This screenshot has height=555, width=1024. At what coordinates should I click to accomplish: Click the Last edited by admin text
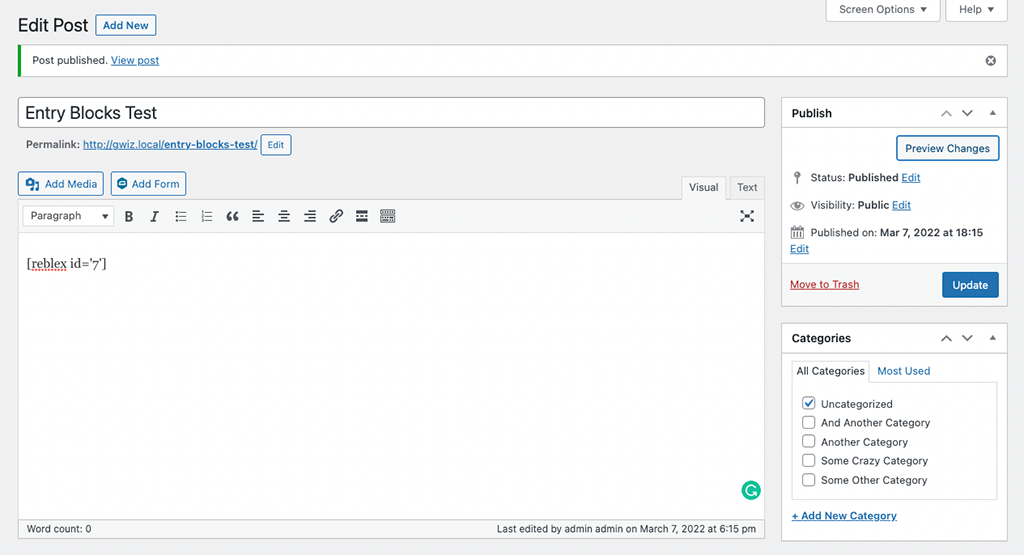pos(626,529)
